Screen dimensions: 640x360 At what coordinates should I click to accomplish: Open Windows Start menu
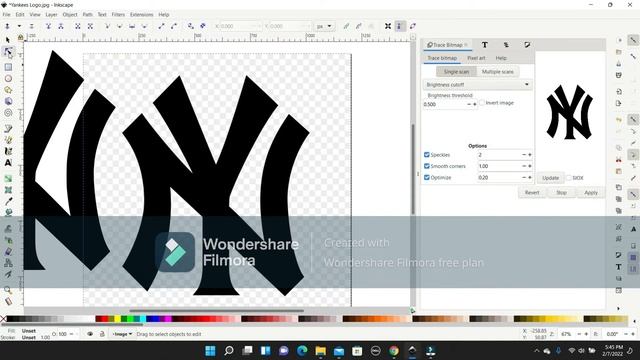point(210,351)
